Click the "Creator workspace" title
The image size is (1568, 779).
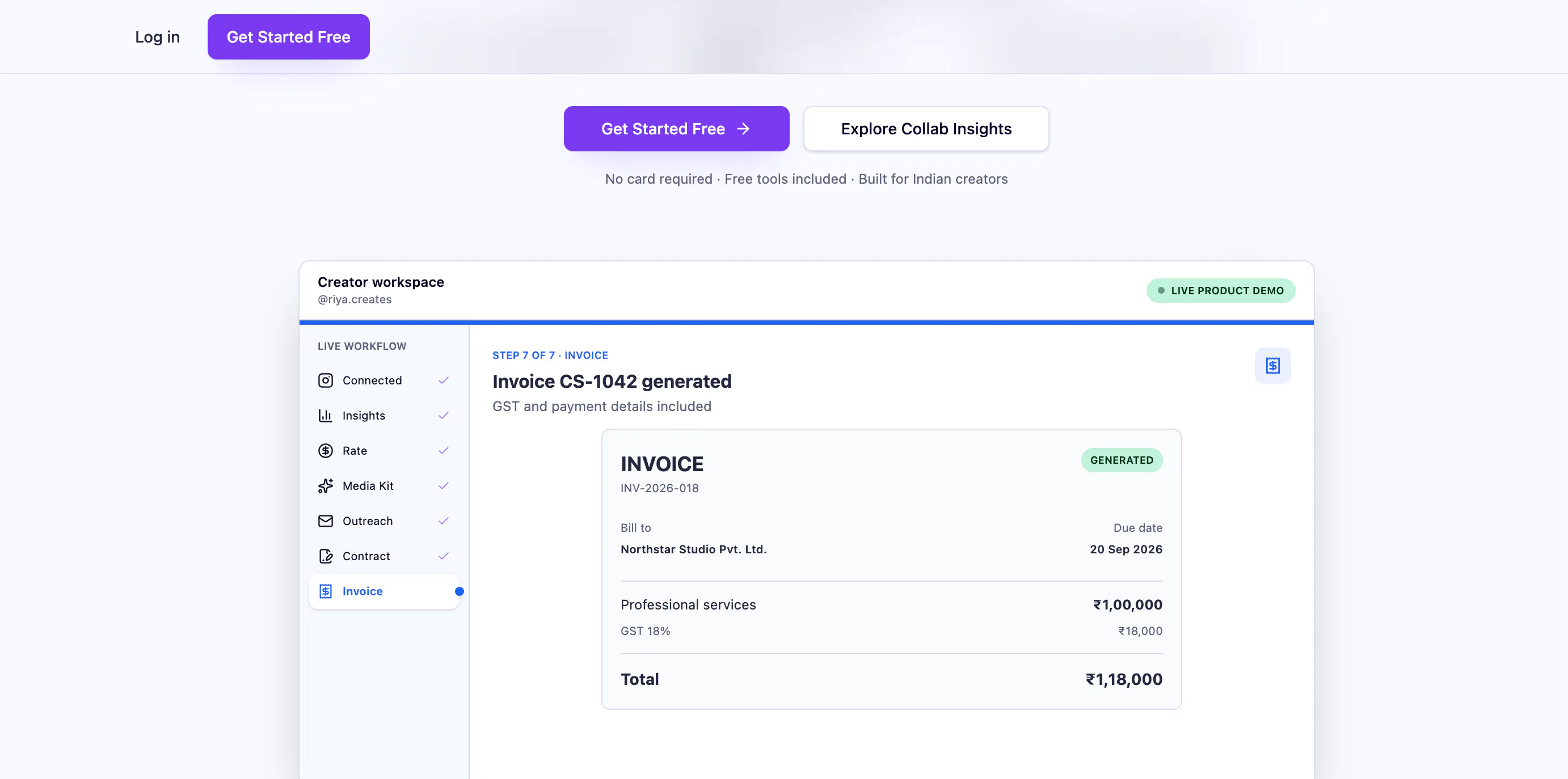(x=381, y=282)
